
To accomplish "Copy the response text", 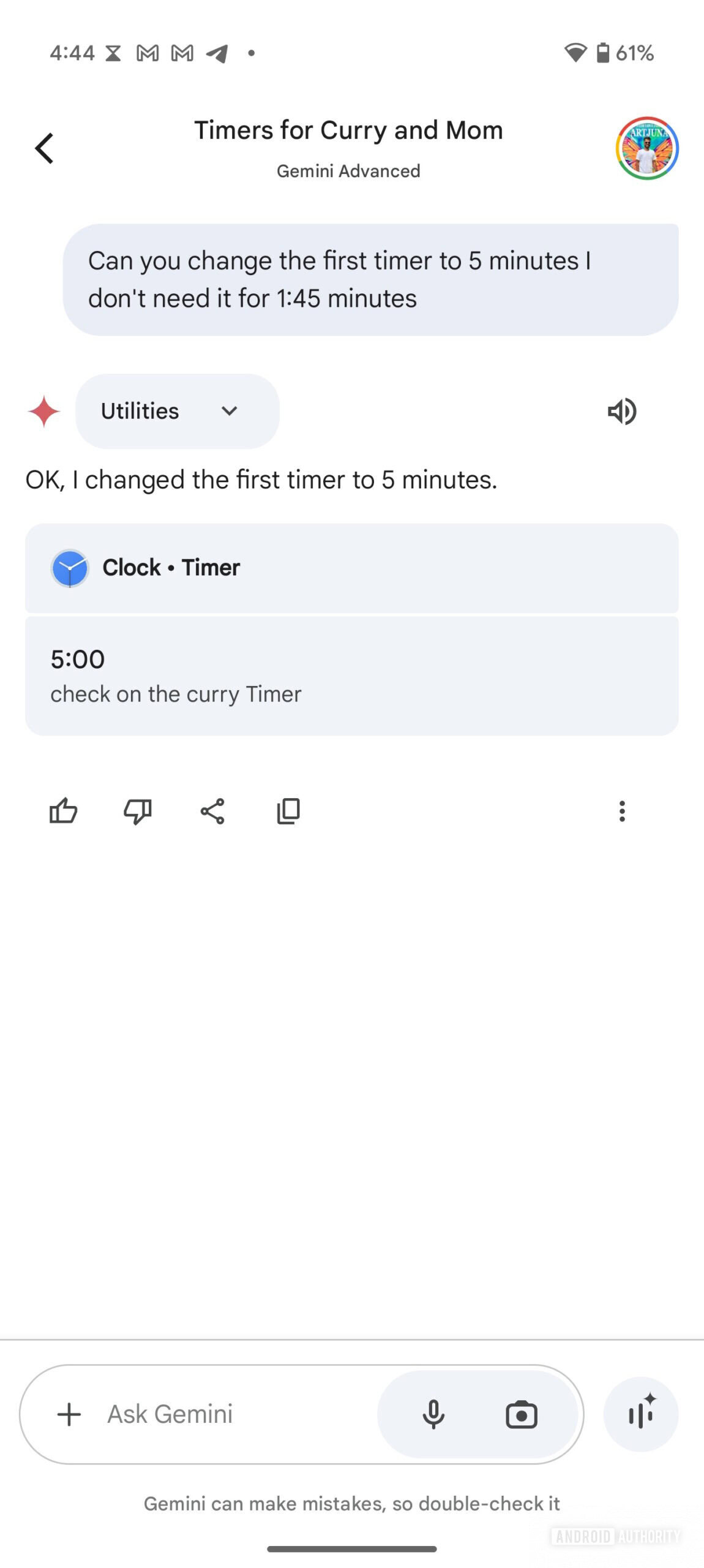I will (288, 812).
